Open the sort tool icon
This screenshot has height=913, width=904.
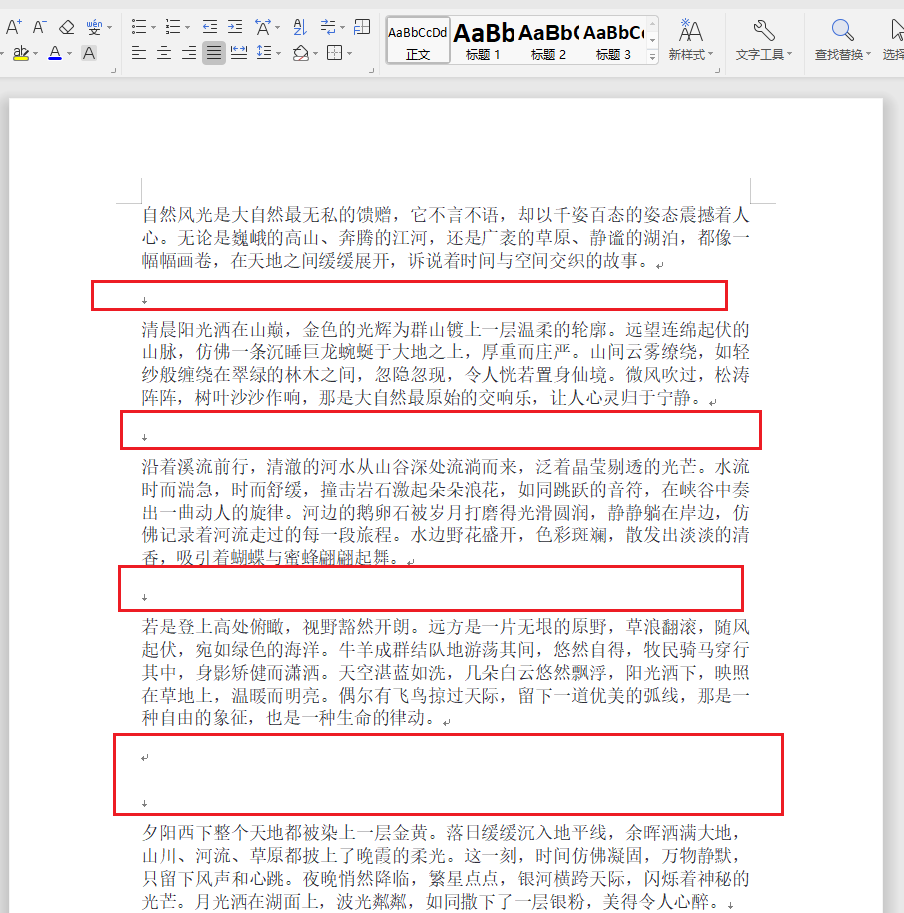pos(302,26)
